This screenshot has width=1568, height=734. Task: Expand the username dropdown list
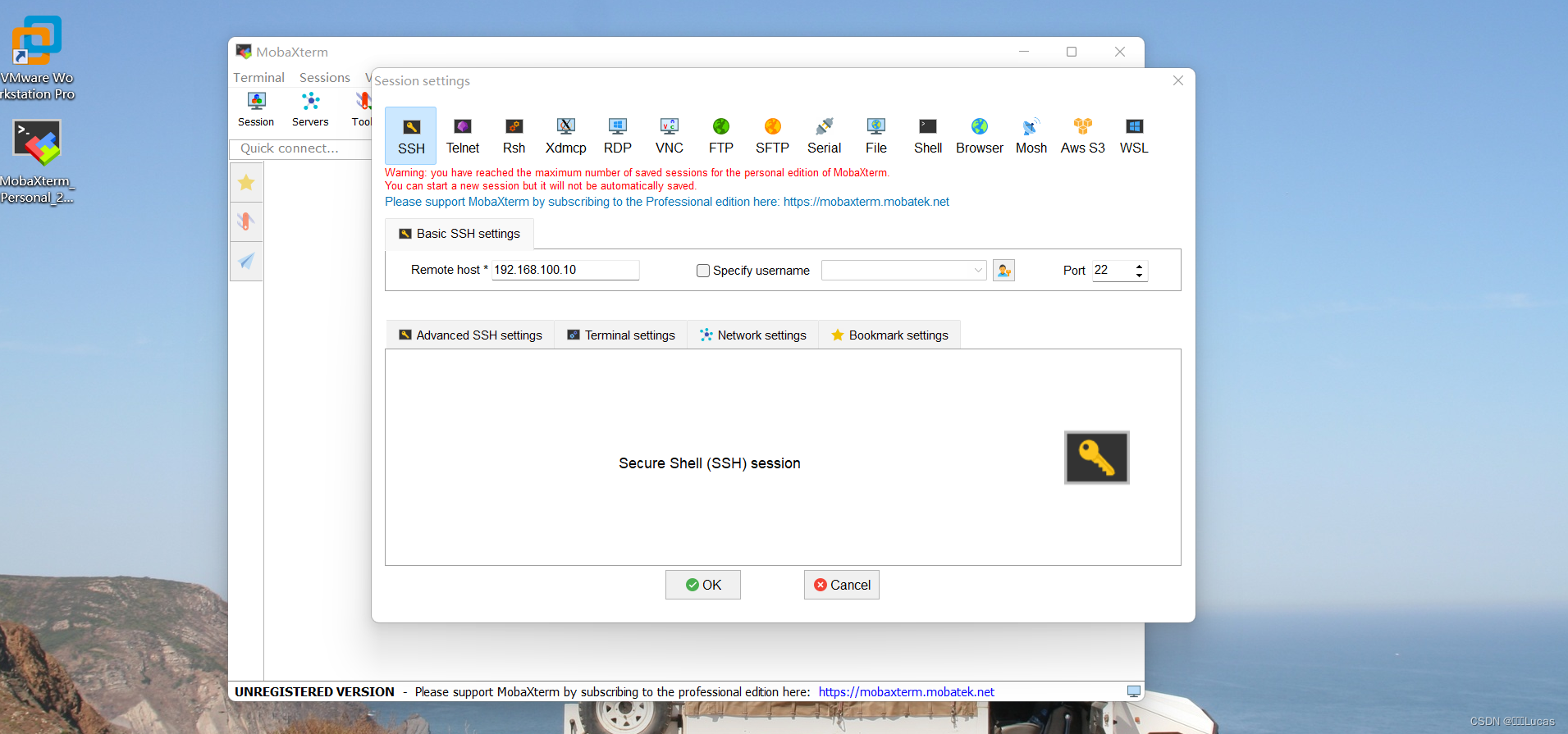978,270
